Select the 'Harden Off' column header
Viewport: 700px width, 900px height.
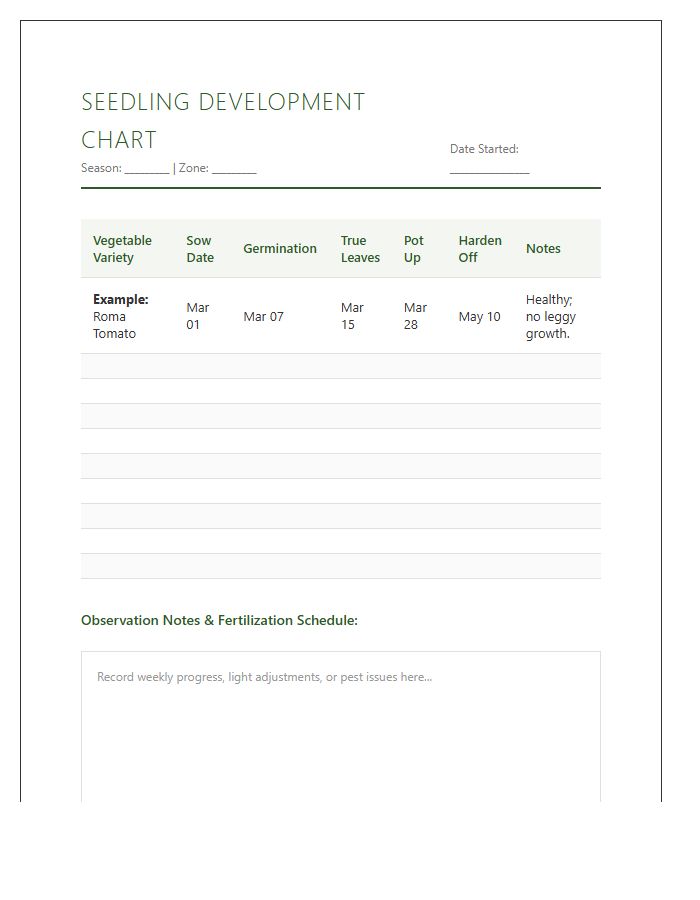coord(480,249)
